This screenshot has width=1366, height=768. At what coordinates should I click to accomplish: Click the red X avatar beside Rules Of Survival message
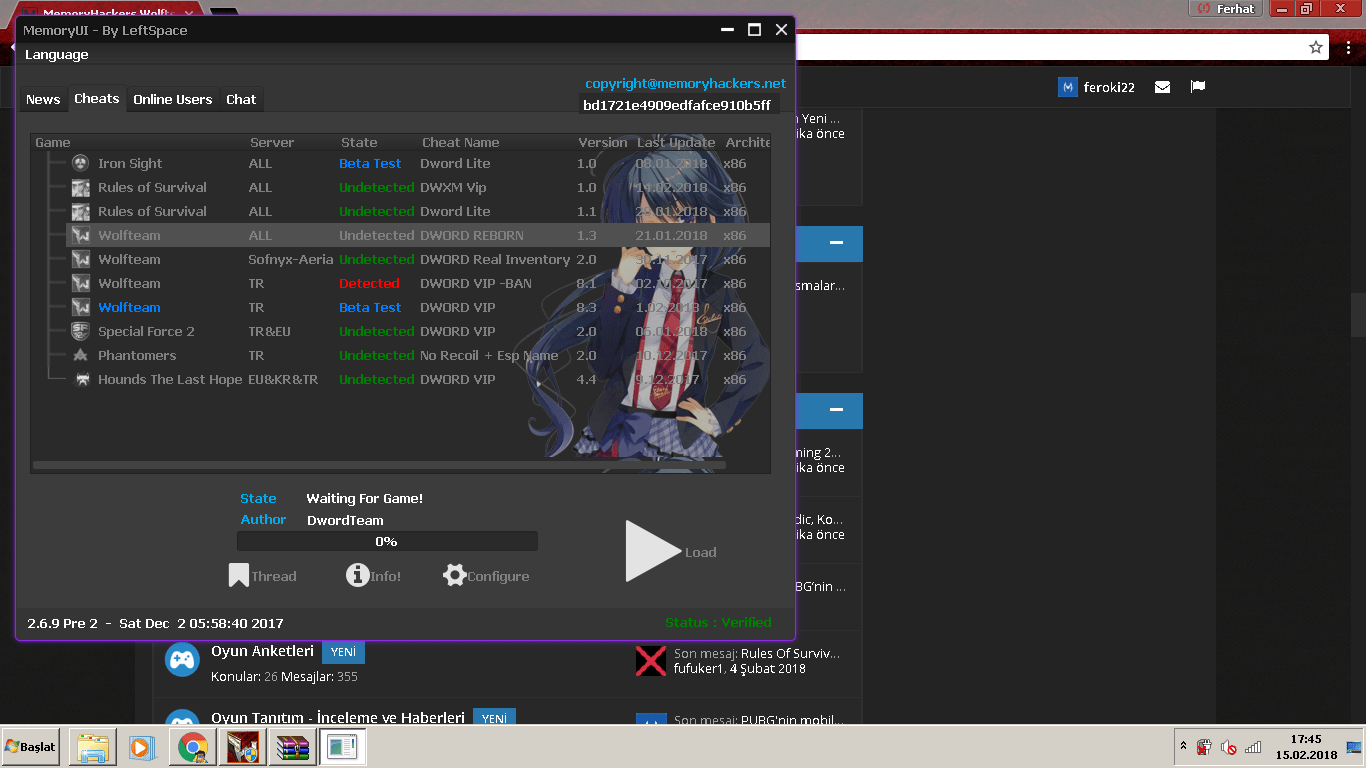click(x=651, y=660)
